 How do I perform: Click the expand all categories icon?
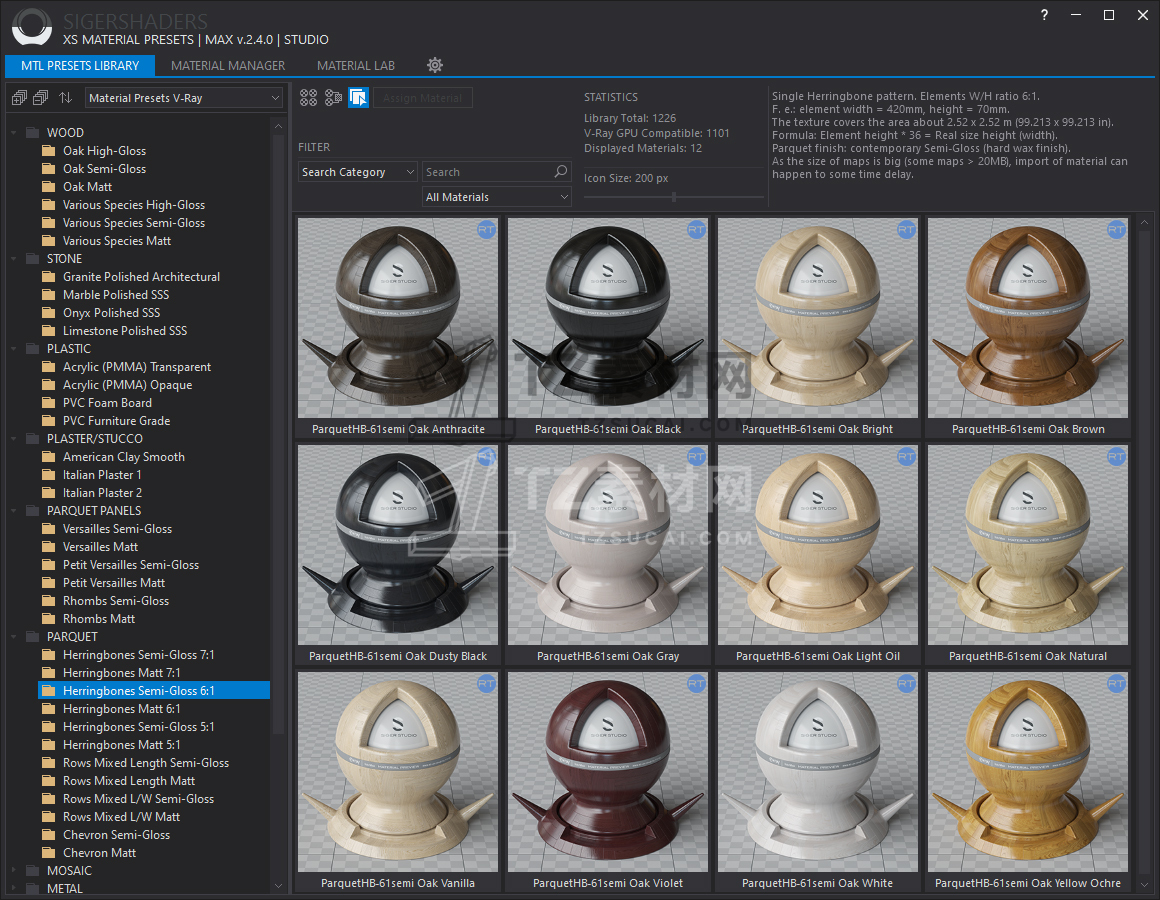pyautogui.click(x=19, y=98)
